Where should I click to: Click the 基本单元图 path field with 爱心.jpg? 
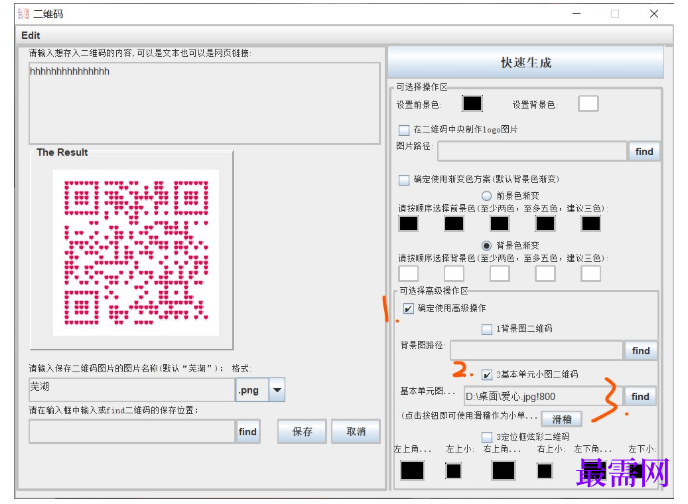pos(543,396)
